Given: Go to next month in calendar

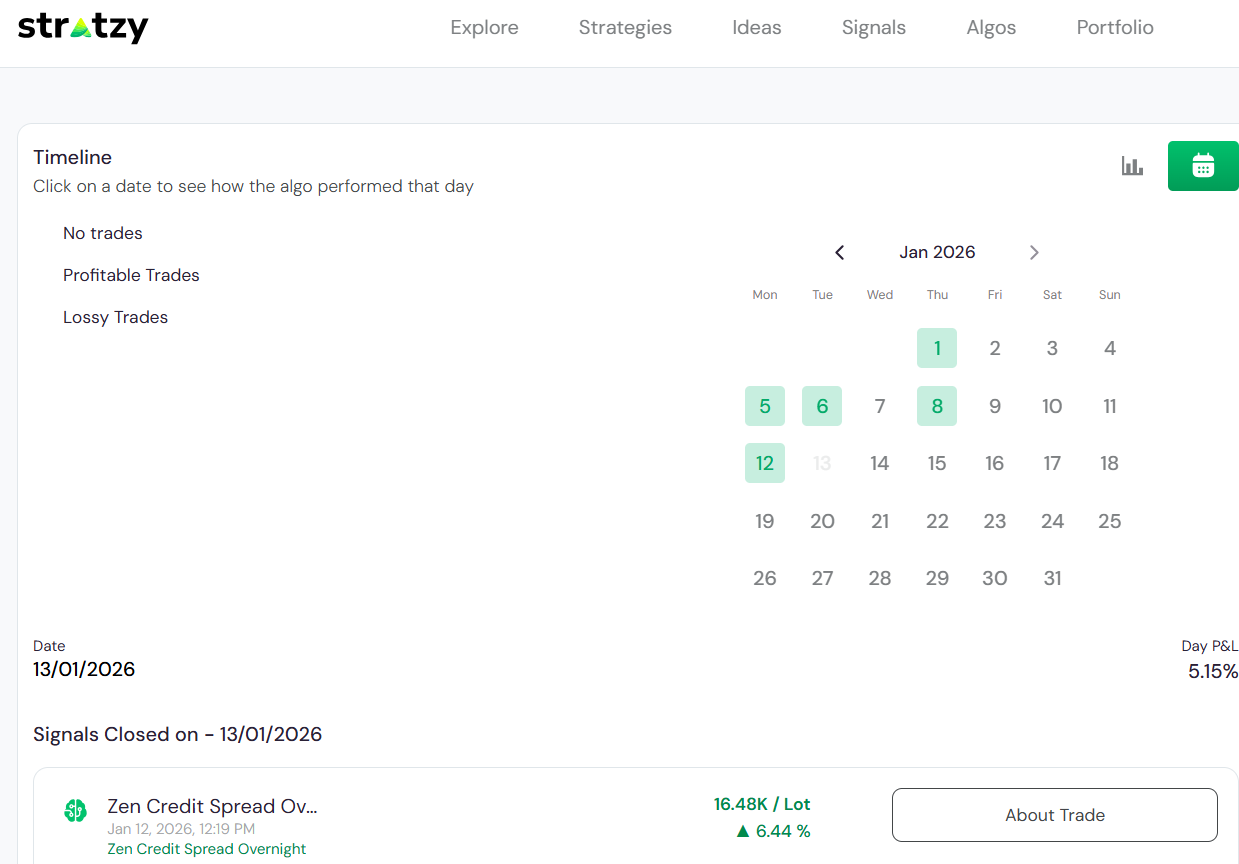Looking at the screenshot, I should coord(1034,253).
